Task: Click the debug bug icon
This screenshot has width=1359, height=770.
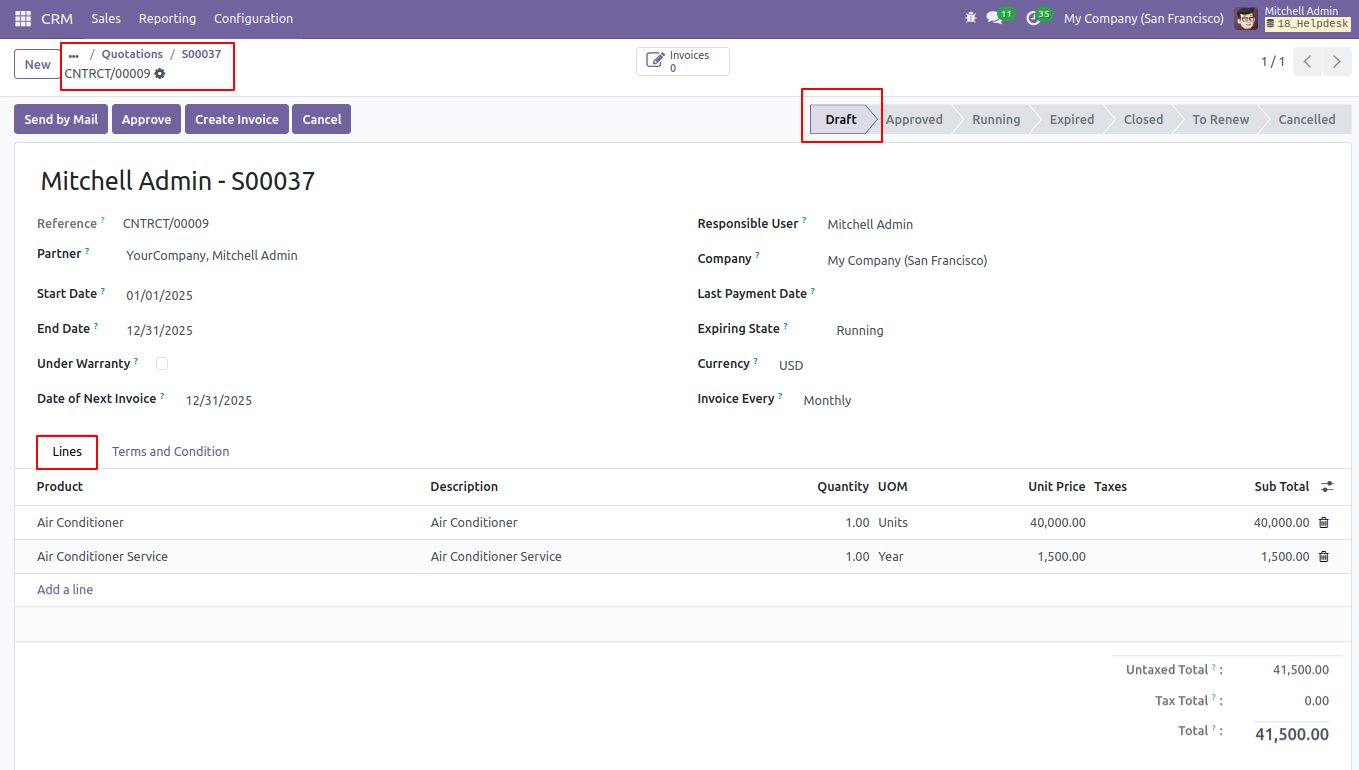Action: coord(970,18)
